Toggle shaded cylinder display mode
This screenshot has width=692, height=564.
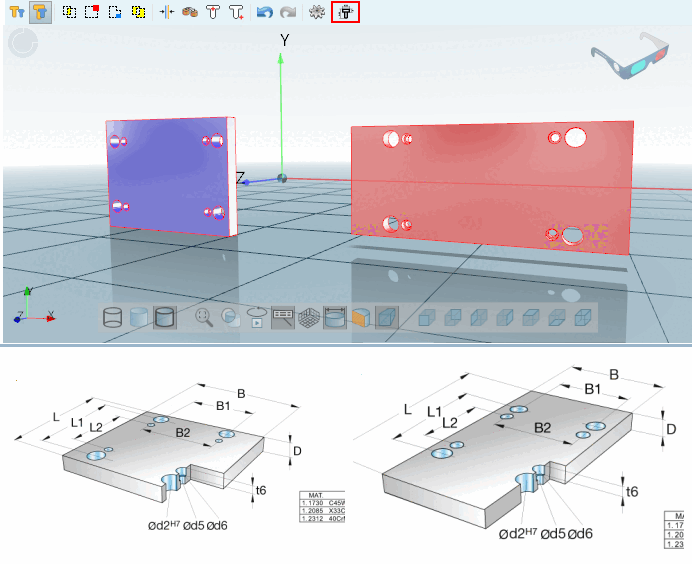point(139,317)
